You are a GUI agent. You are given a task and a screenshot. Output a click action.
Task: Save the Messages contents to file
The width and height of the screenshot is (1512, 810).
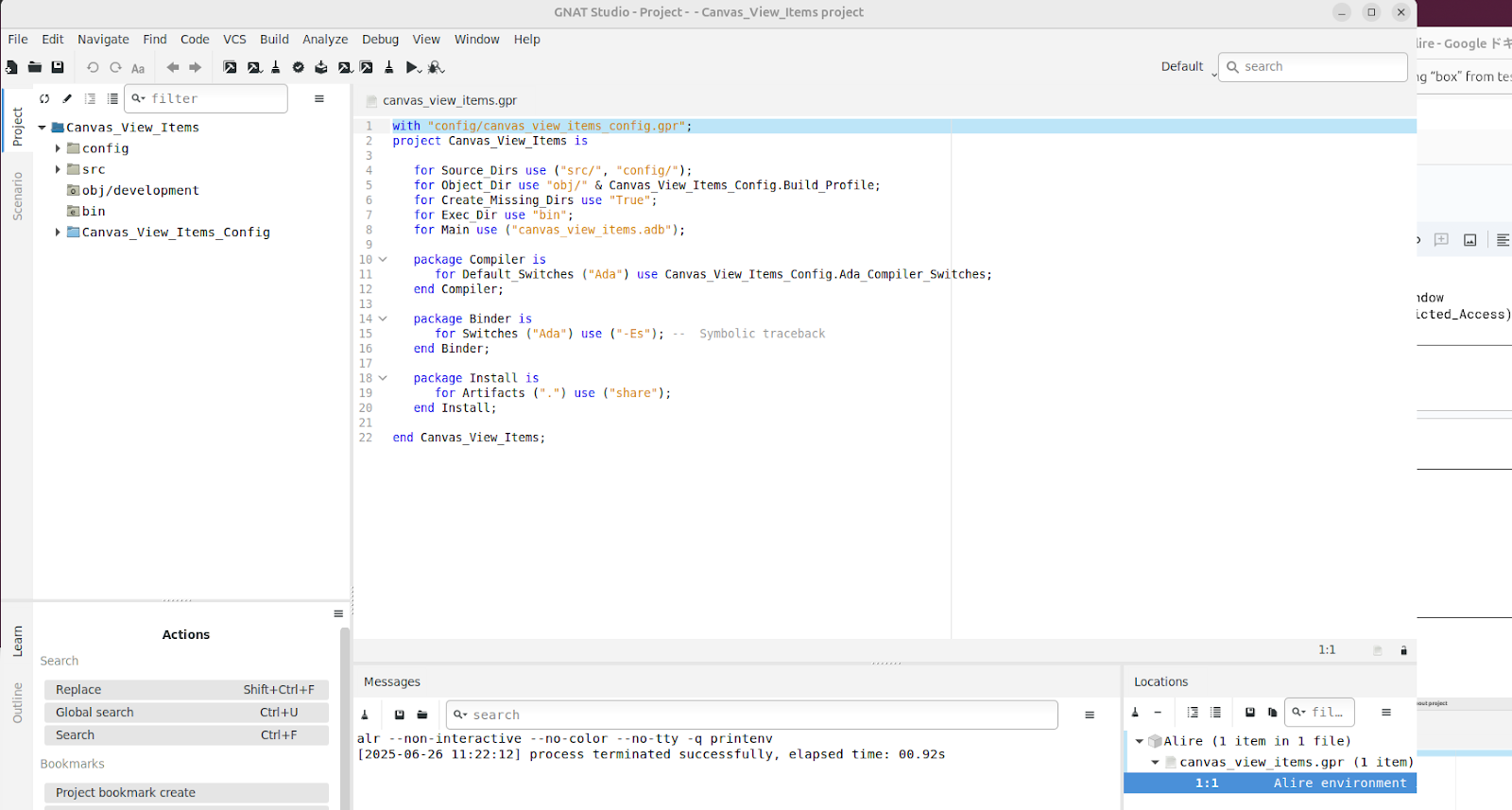click(400, 715)
